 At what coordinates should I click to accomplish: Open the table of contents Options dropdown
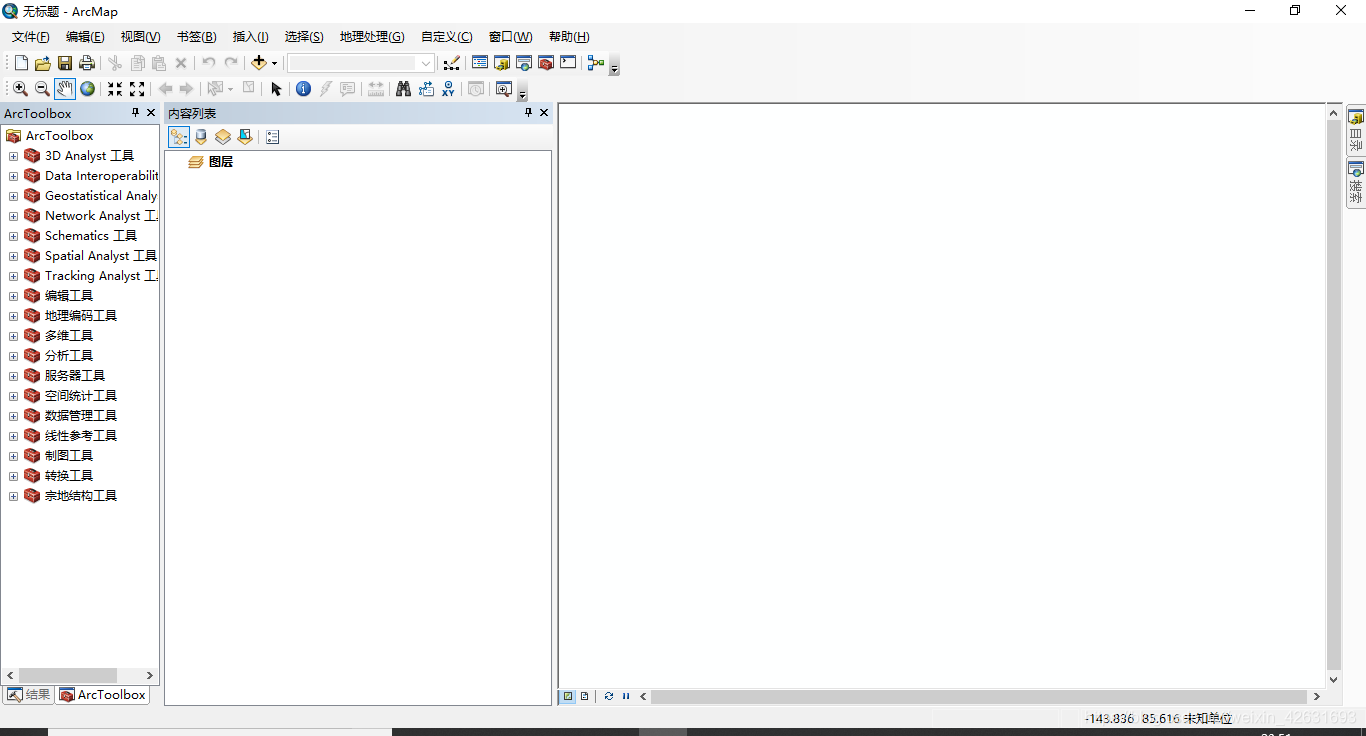coord(272,137)
